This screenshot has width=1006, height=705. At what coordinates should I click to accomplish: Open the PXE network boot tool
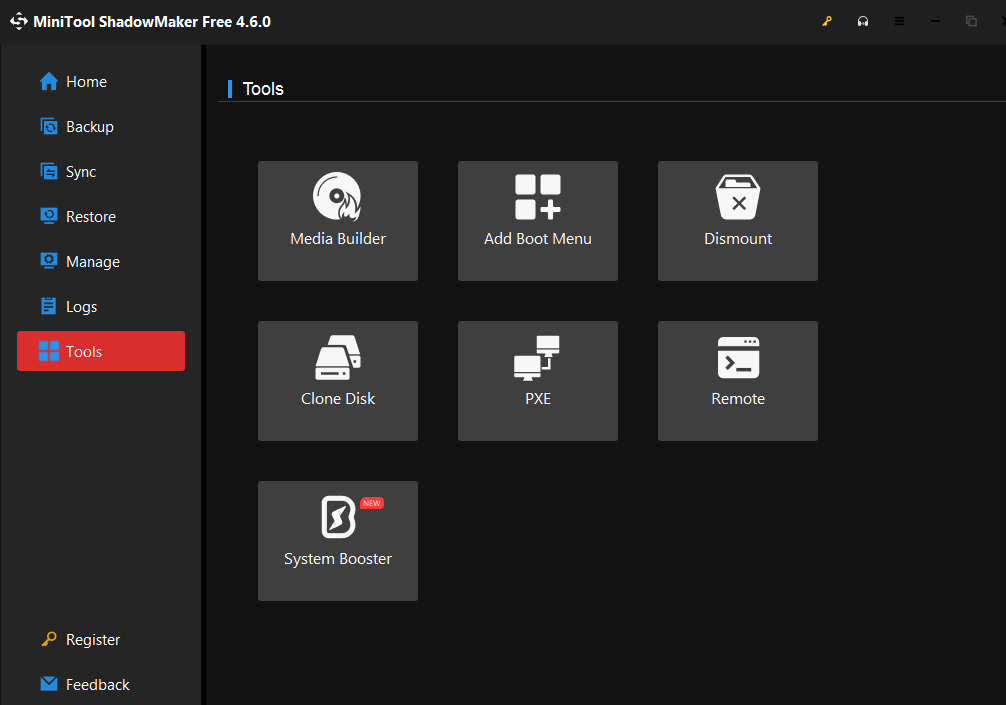pyautogui.click(x=538, y=380)
